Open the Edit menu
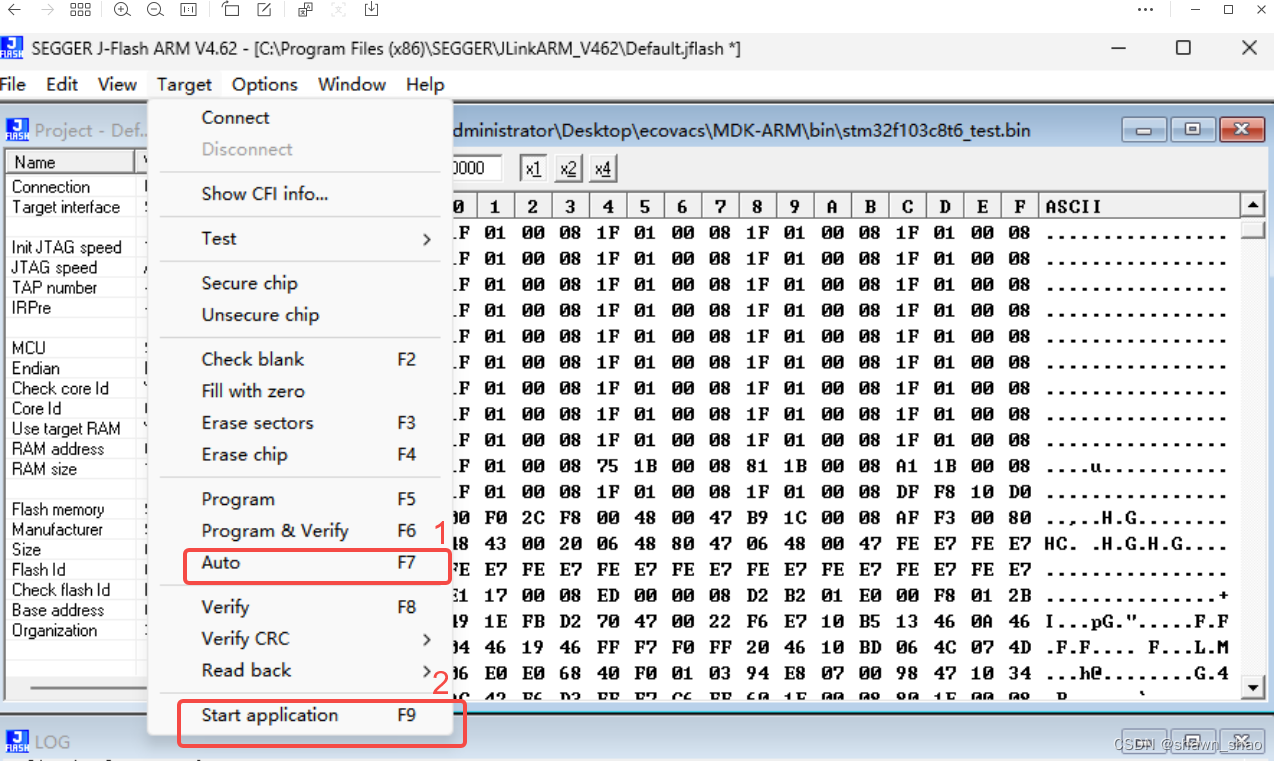Viewport: 1277px width, 761px height. point(62,84)
